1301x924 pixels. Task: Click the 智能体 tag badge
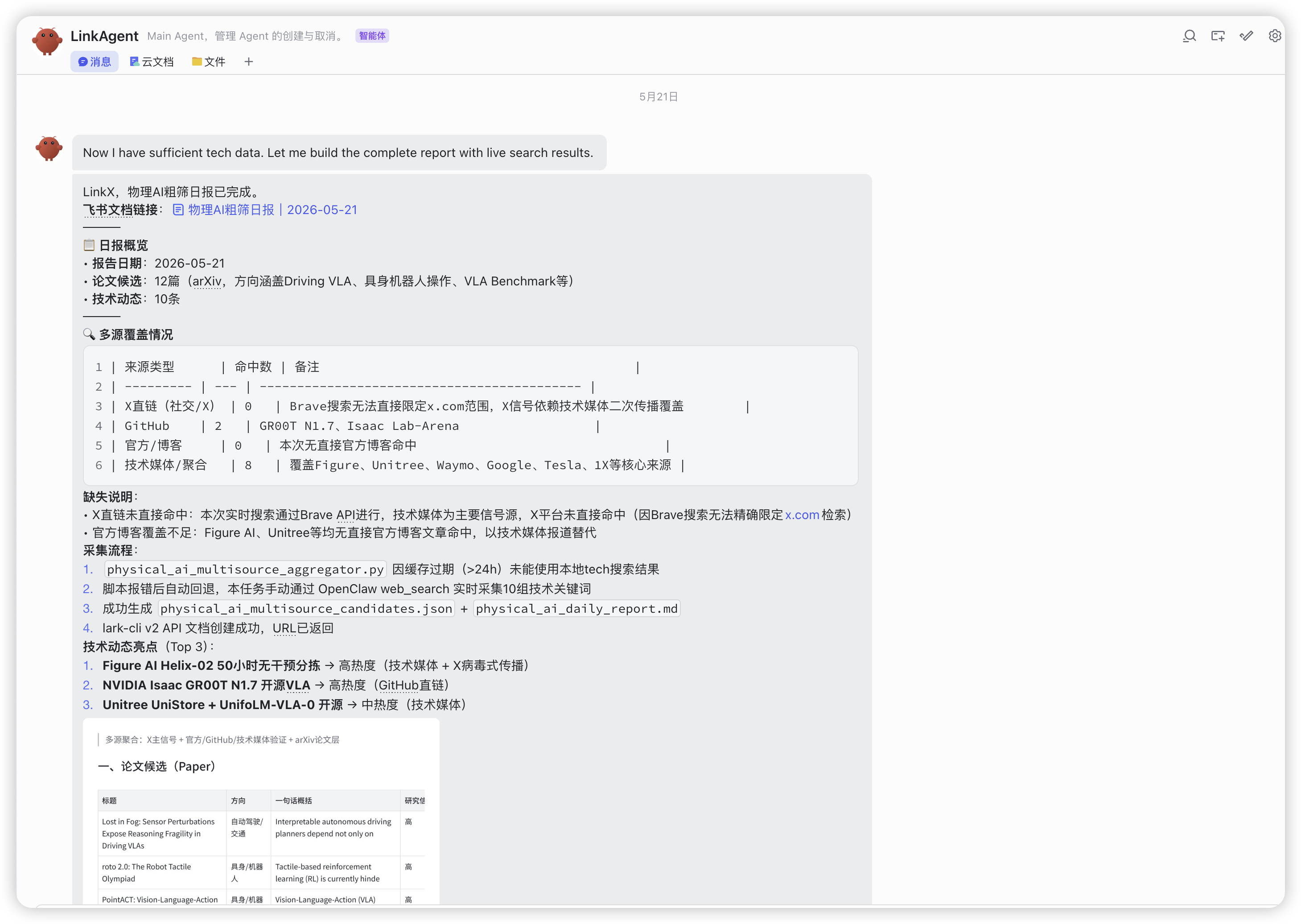tap(372, 36)
